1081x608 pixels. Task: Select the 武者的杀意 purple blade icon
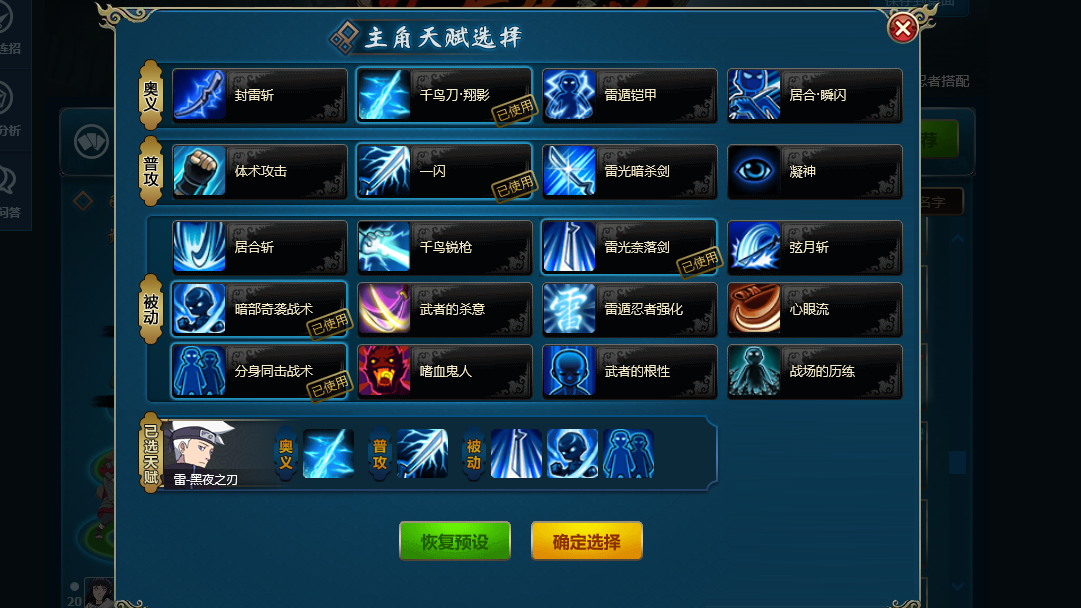tap(384, 309)
